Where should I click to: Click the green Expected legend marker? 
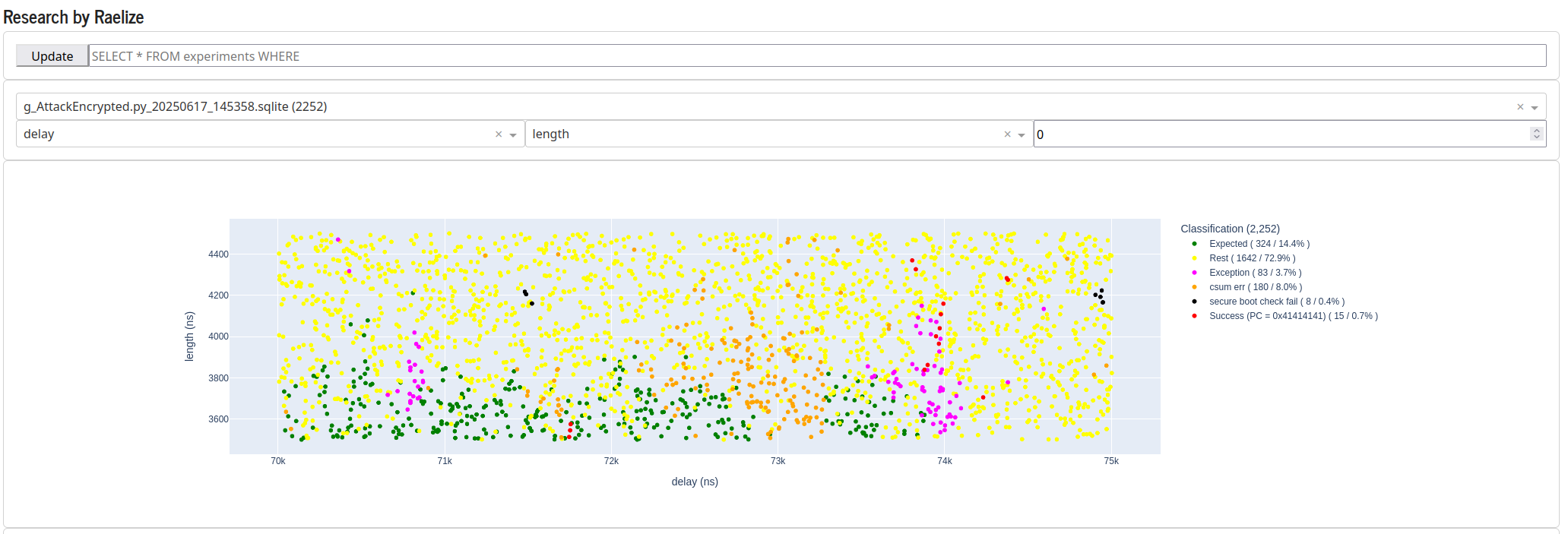click(x=1194, y=244)
